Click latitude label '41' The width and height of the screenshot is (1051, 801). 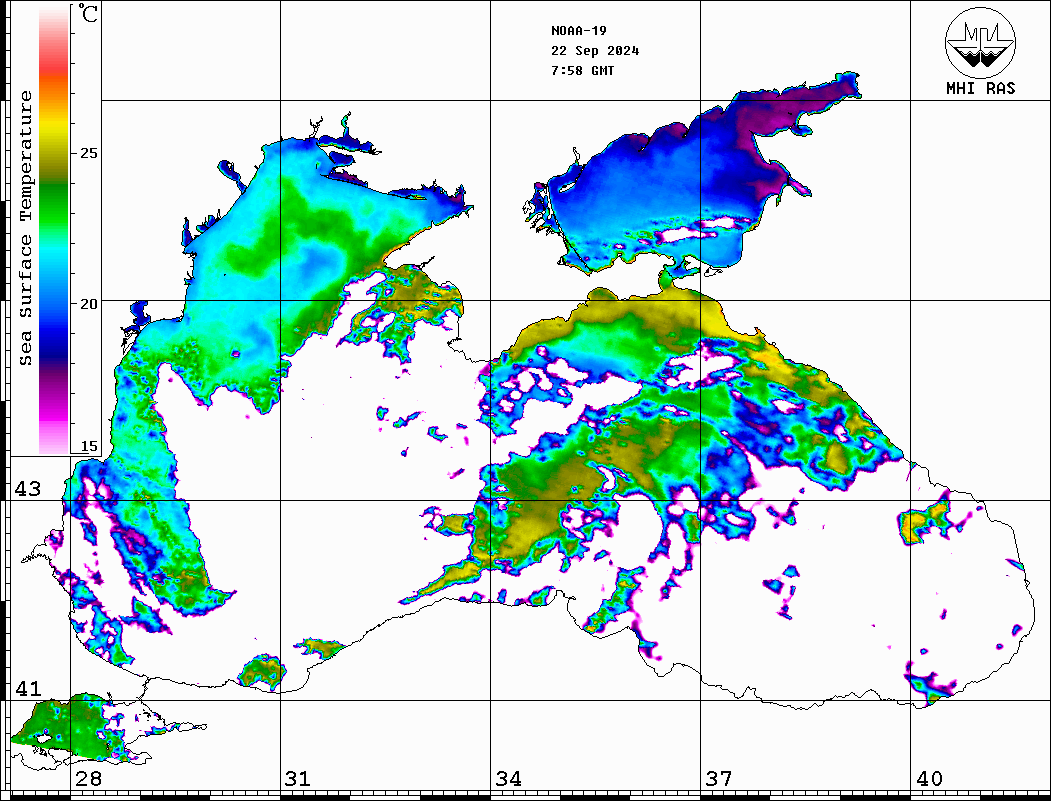pyautogui.click(x=28, y=689)
